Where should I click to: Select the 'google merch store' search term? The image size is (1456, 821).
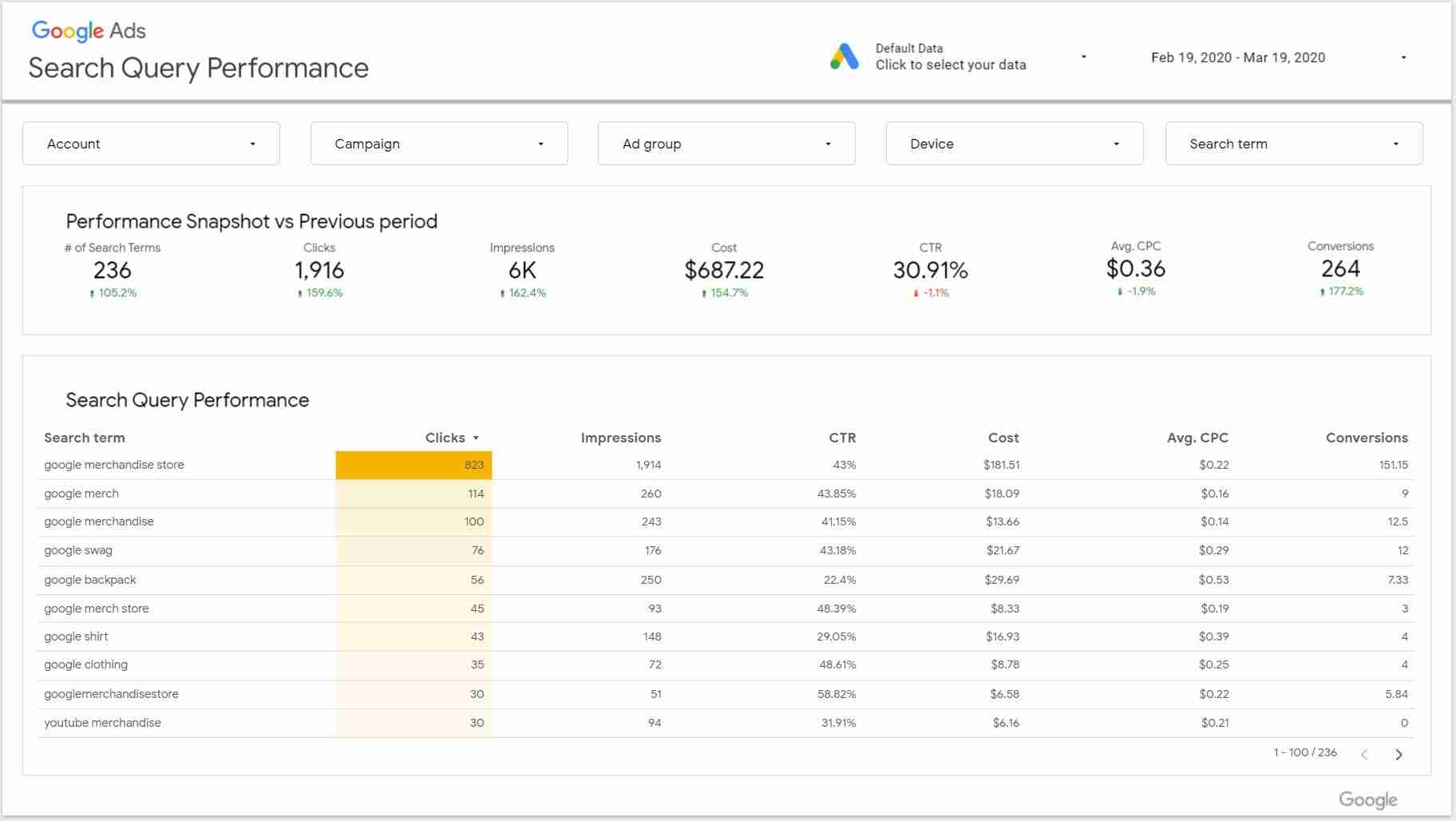pyautogui.click(x=96, y=609)
